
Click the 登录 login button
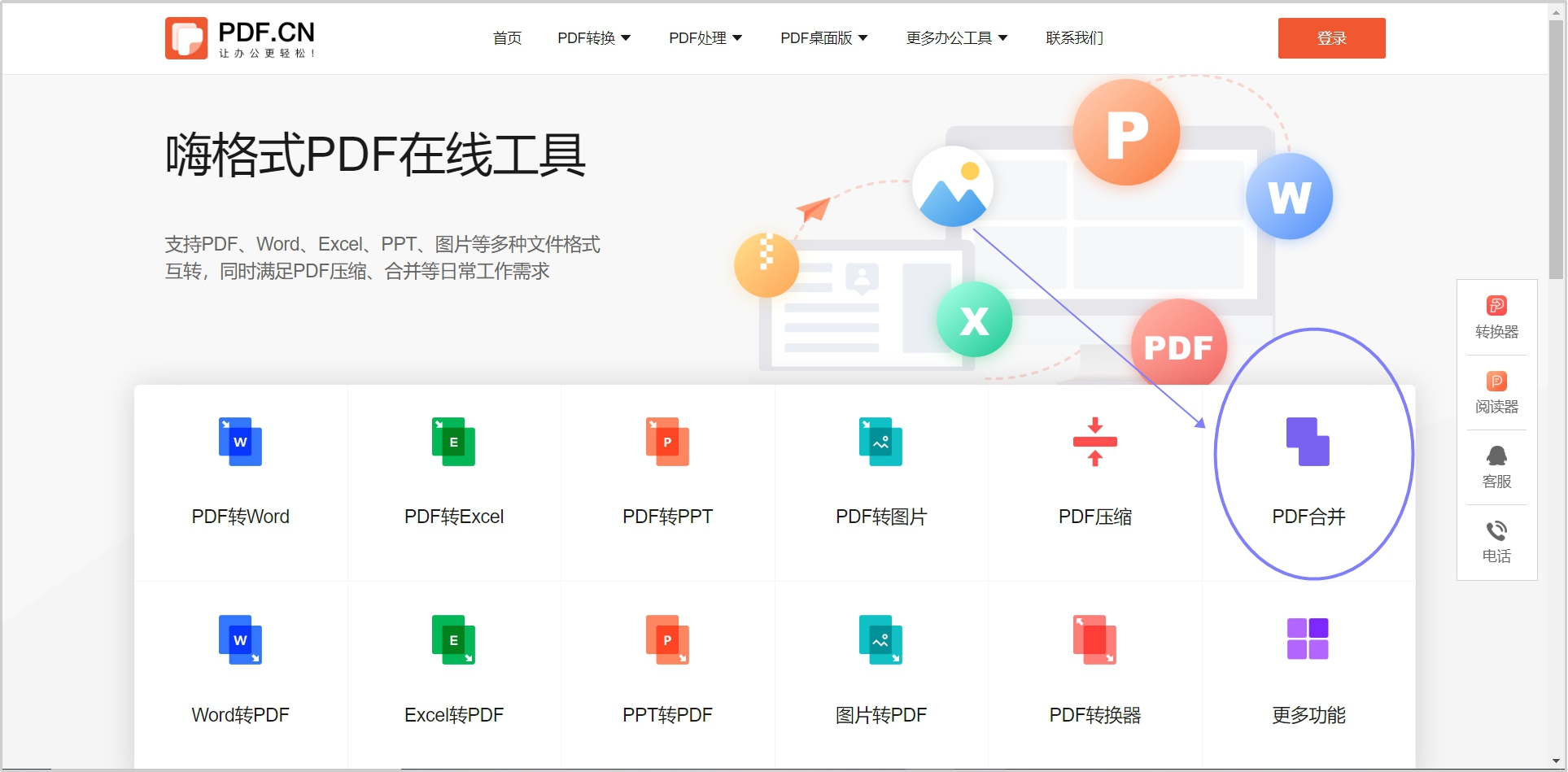click(x=1331, y=38)
